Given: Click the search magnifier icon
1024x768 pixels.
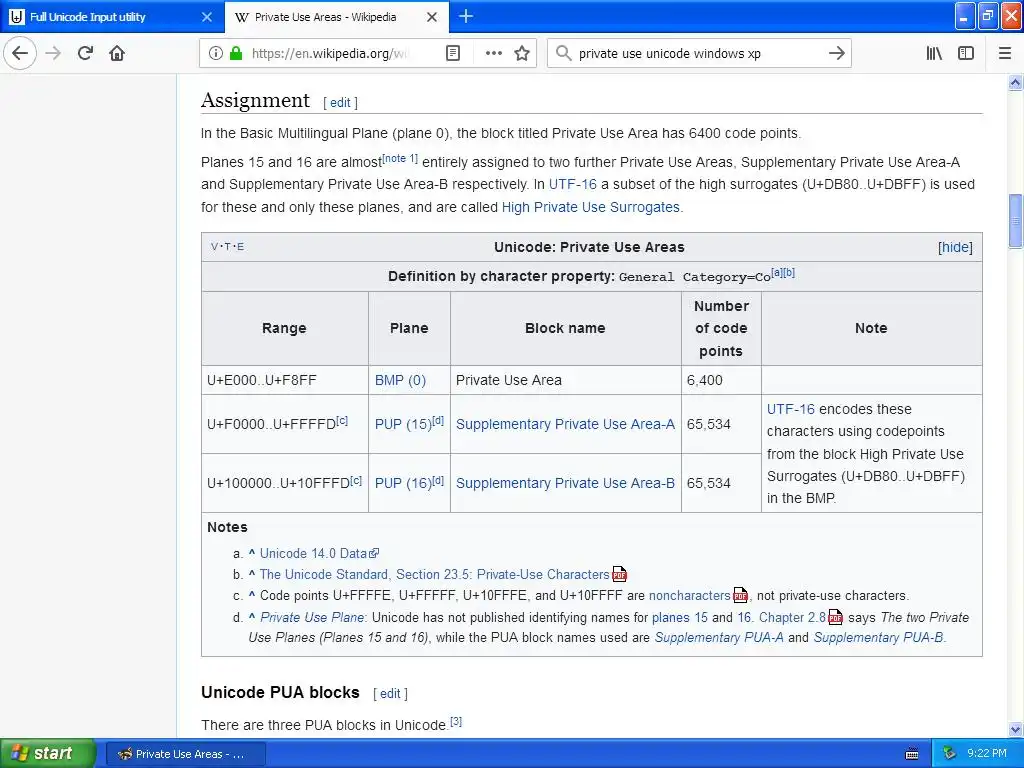Looking at the screenshot, I should tap(563, 54).
